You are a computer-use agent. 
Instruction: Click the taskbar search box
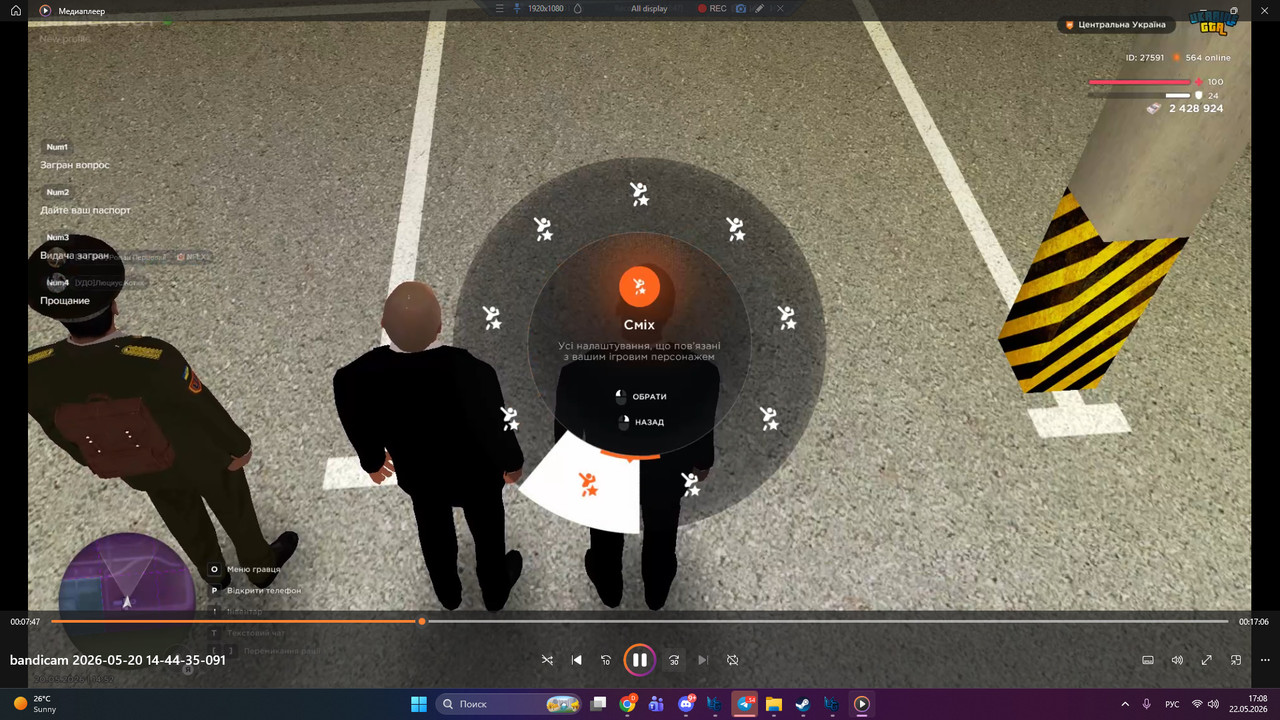(510, 704)
